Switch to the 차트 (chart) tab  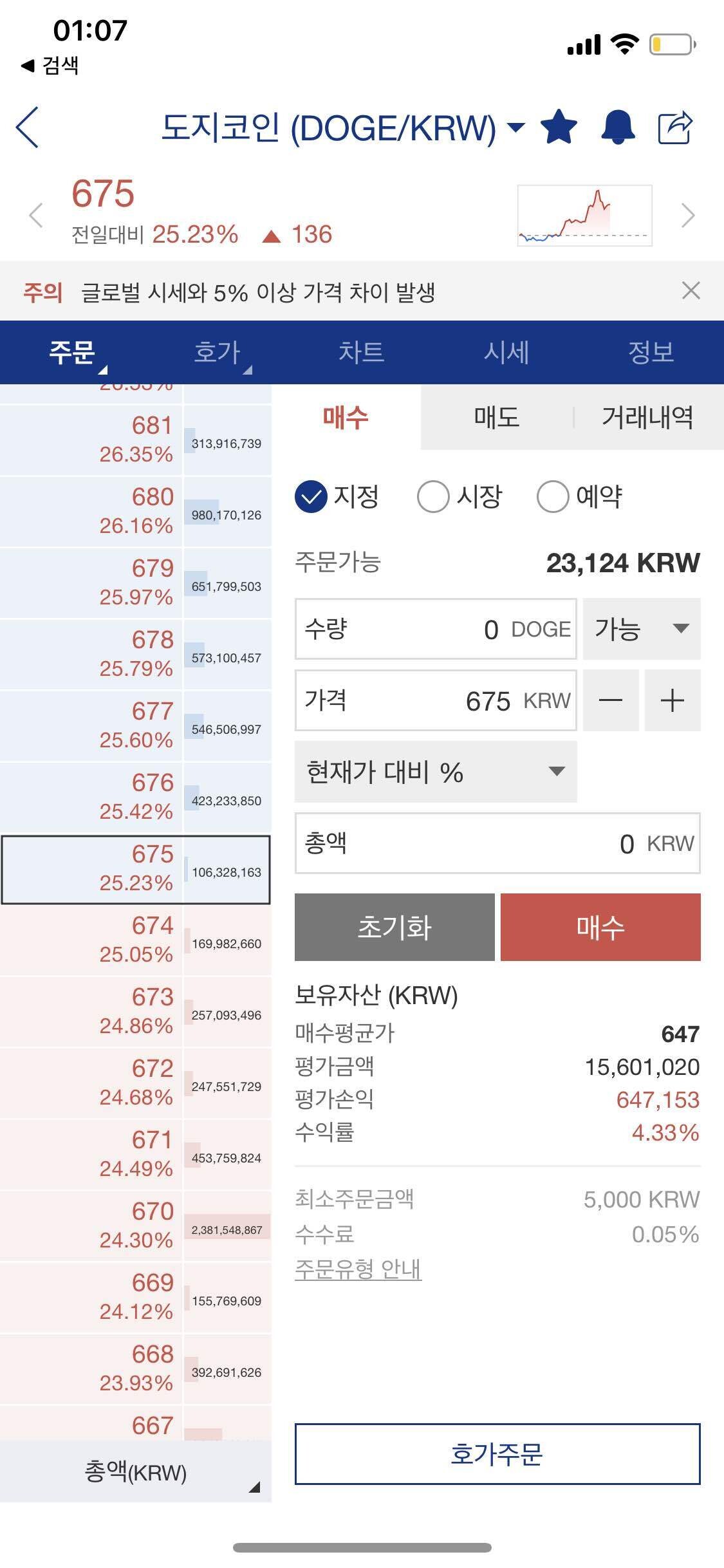pyautogui.click(x=361, y=353)
